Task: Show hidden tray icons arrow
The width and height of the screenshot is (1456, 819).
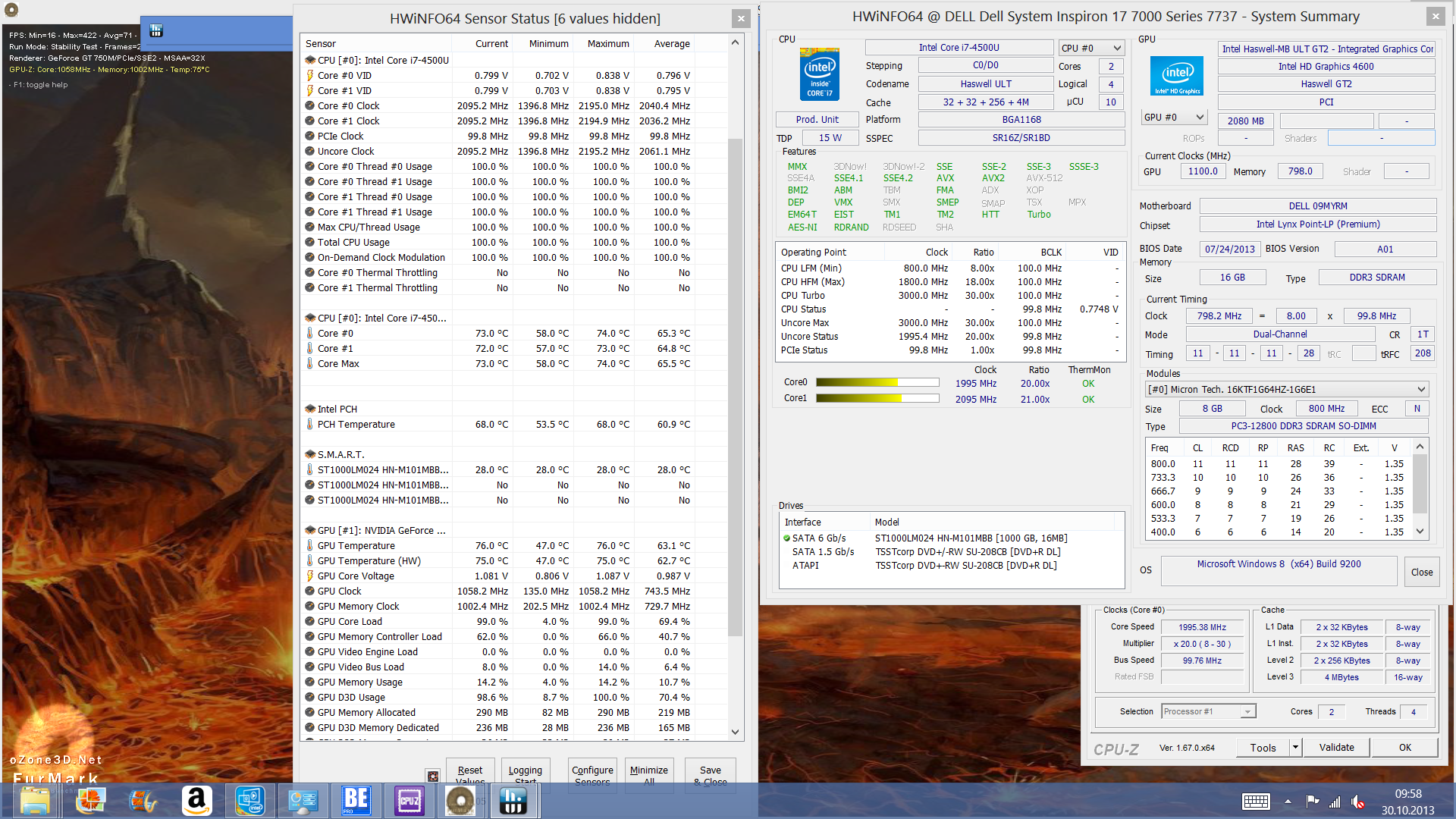Action: coord(1288,802)
